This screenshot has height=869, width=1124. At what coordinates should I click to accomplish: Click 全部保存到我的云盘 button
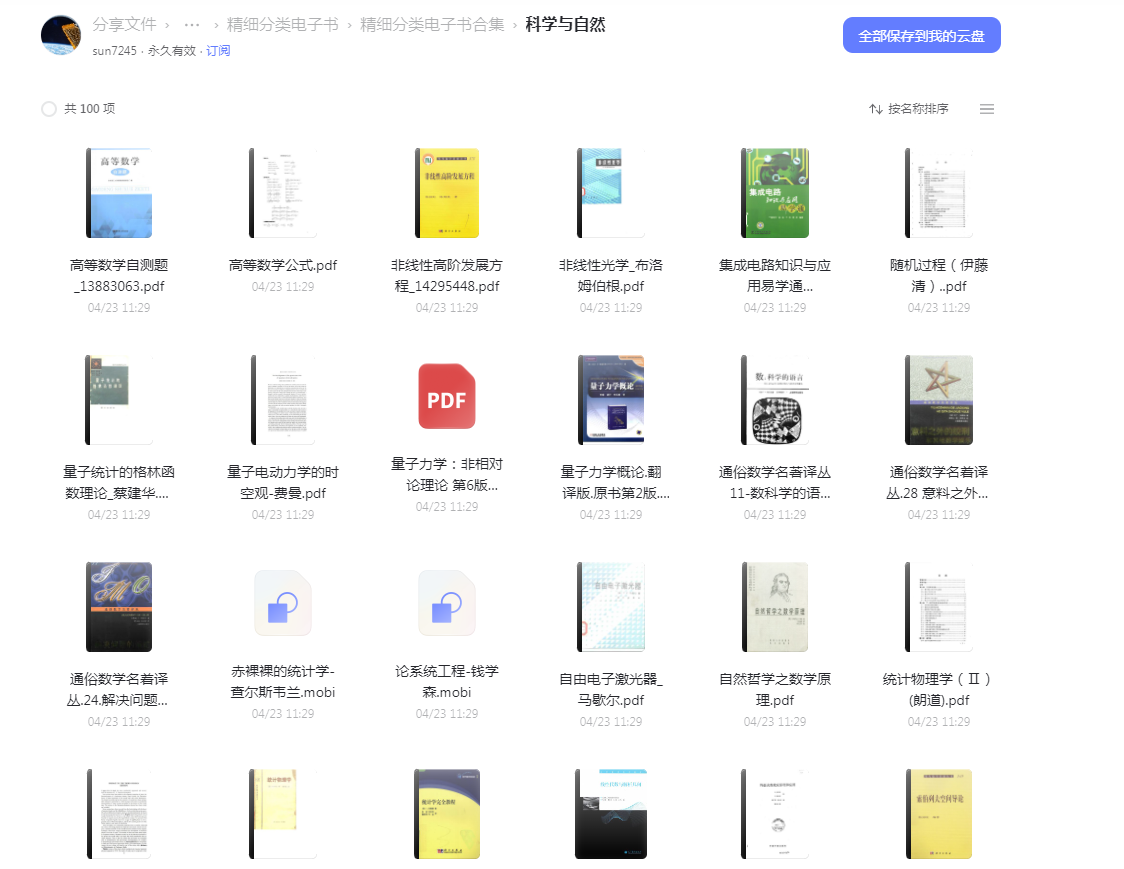pyautogui.click(x=921, y=35)
